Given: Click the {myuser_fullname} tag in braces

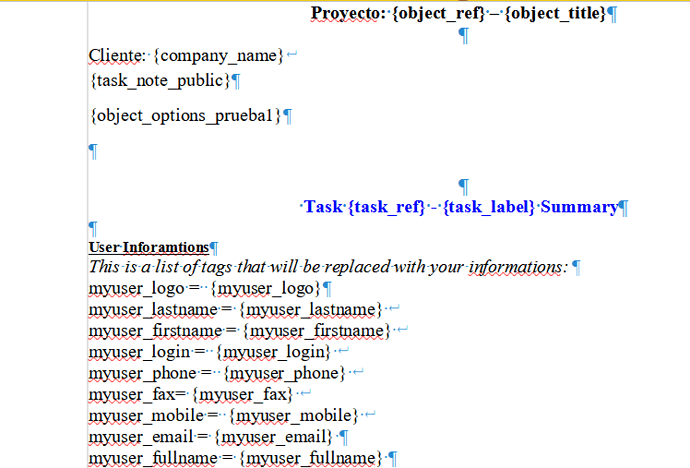Looking at the screenshot, I should click(311, 458).
